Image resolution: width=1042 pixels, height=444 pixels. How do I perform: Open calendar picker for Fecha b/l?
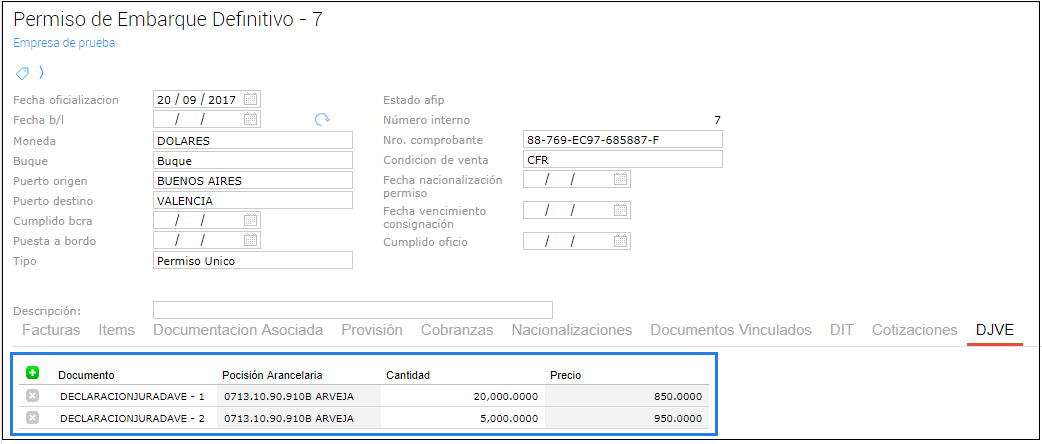coord(251,119)
